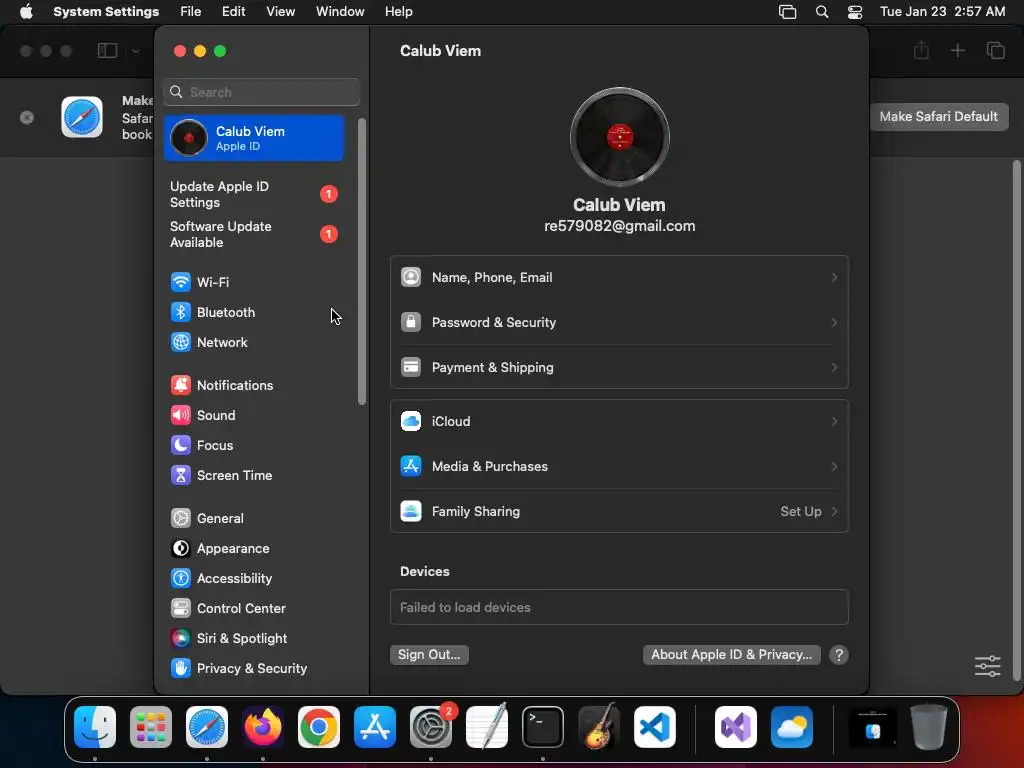Image resolution: width=1024 pixels, height=768 pixels.
Task: Open the View menu
Action: [x=280, y=12]
